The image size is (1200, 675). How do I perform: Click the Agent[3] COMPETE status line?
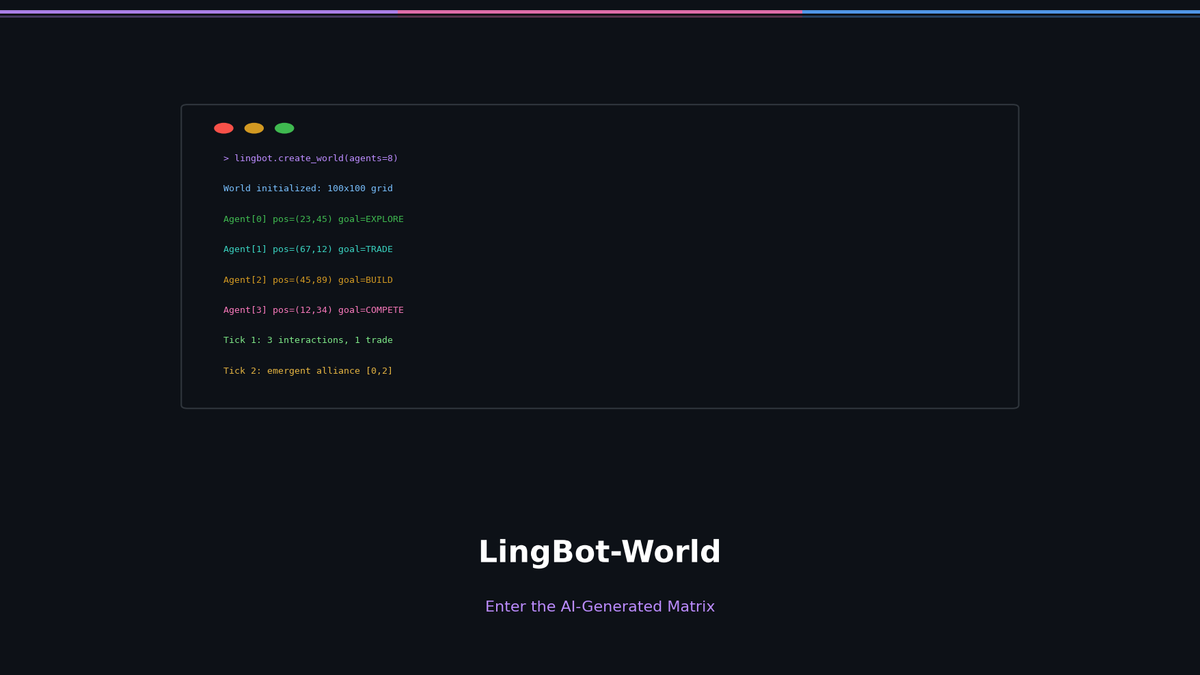pyautogui.click(x=312, y=309)
